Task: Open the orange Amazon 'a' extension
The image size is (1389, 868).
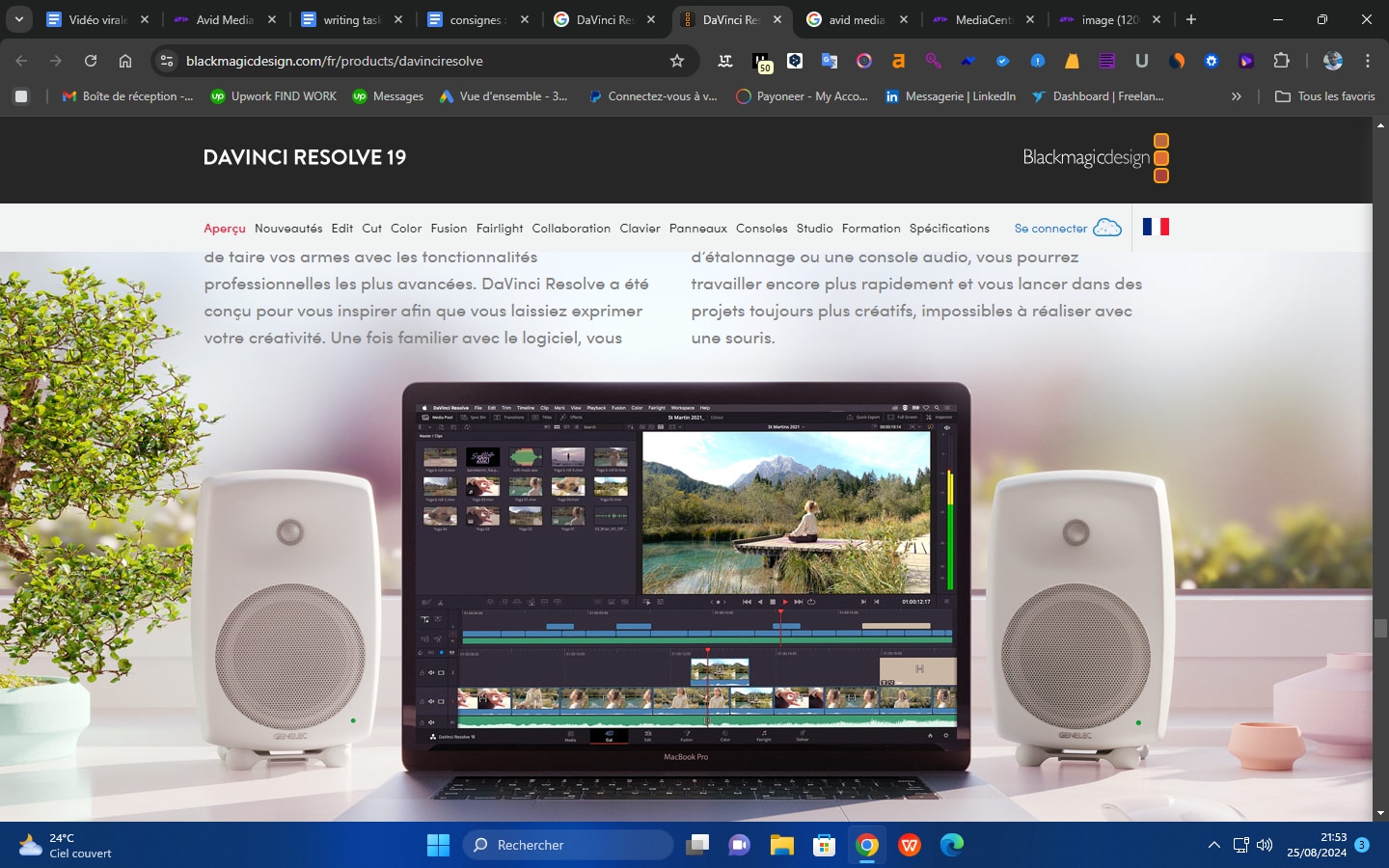Action: click(898, 61)
